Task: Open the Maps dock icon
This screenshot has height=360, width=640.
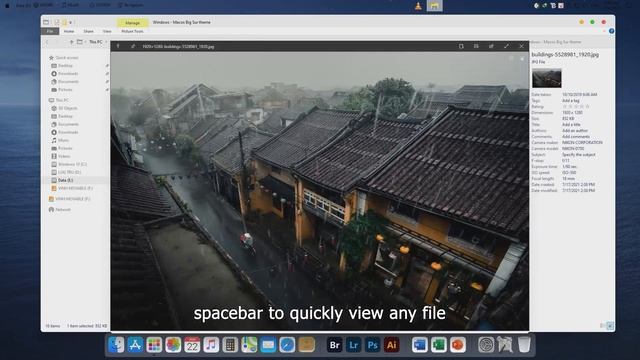Action: [x=249, y=345]
